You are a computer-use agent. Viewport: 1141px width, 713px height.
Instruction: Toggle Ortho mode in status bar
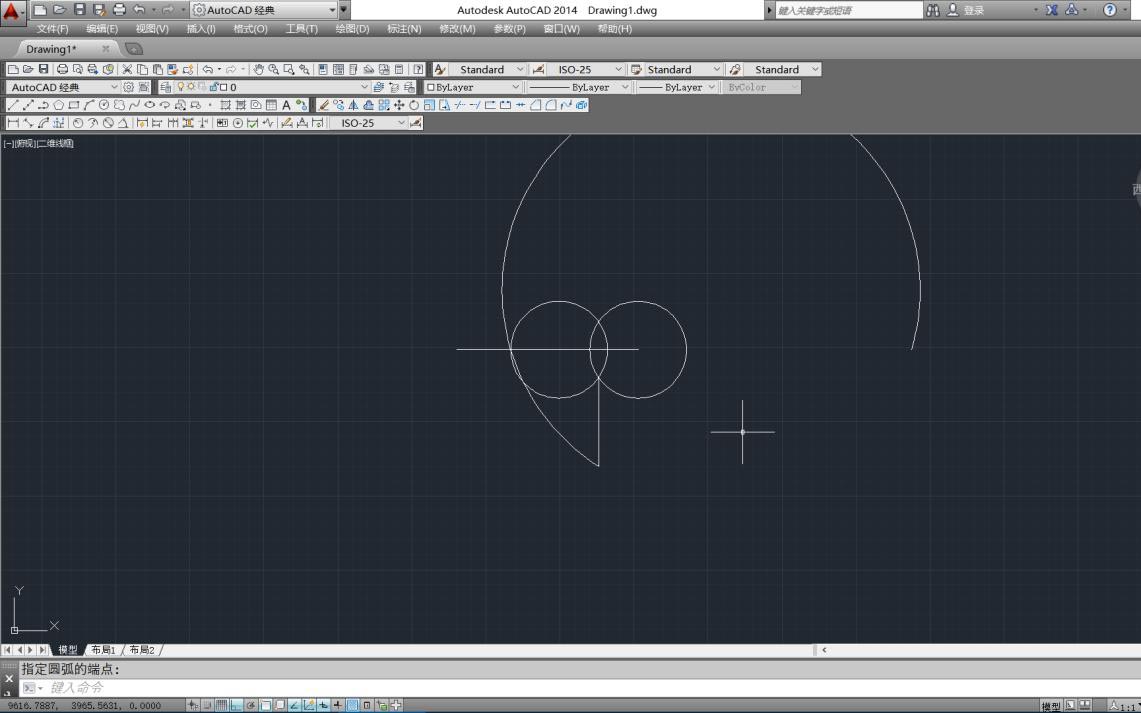(x=237, y=706)
